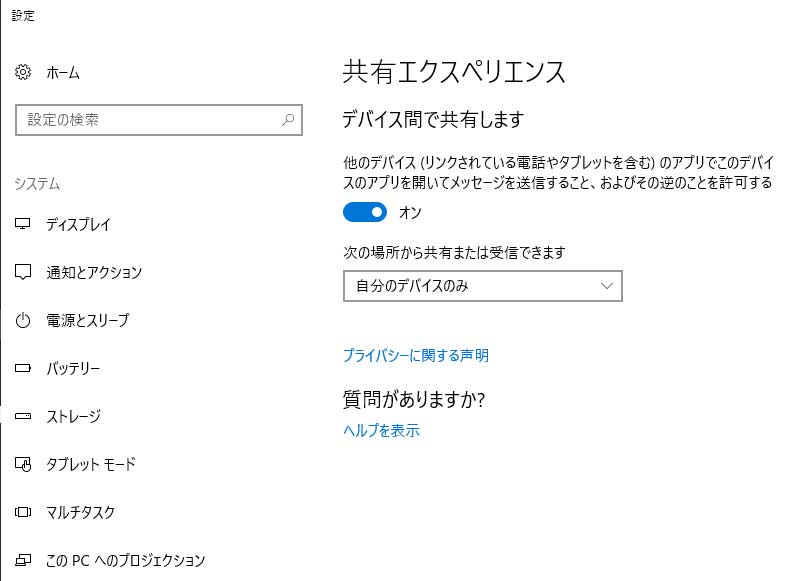Click the search magnifier icon
The width and height of the screenshot is (787, 581).
tap(288, 120)
